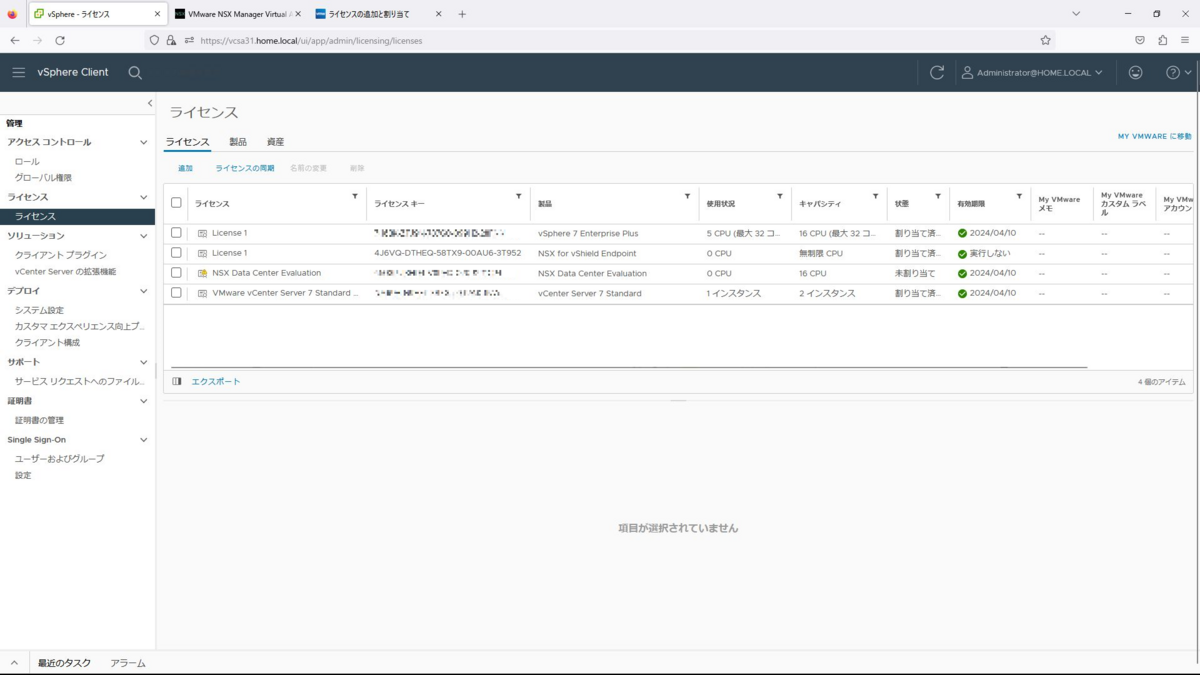The image size is (1200, 675).
Task: Open MY VMWARE に移動 link
Action: [x=1155, y=136]
